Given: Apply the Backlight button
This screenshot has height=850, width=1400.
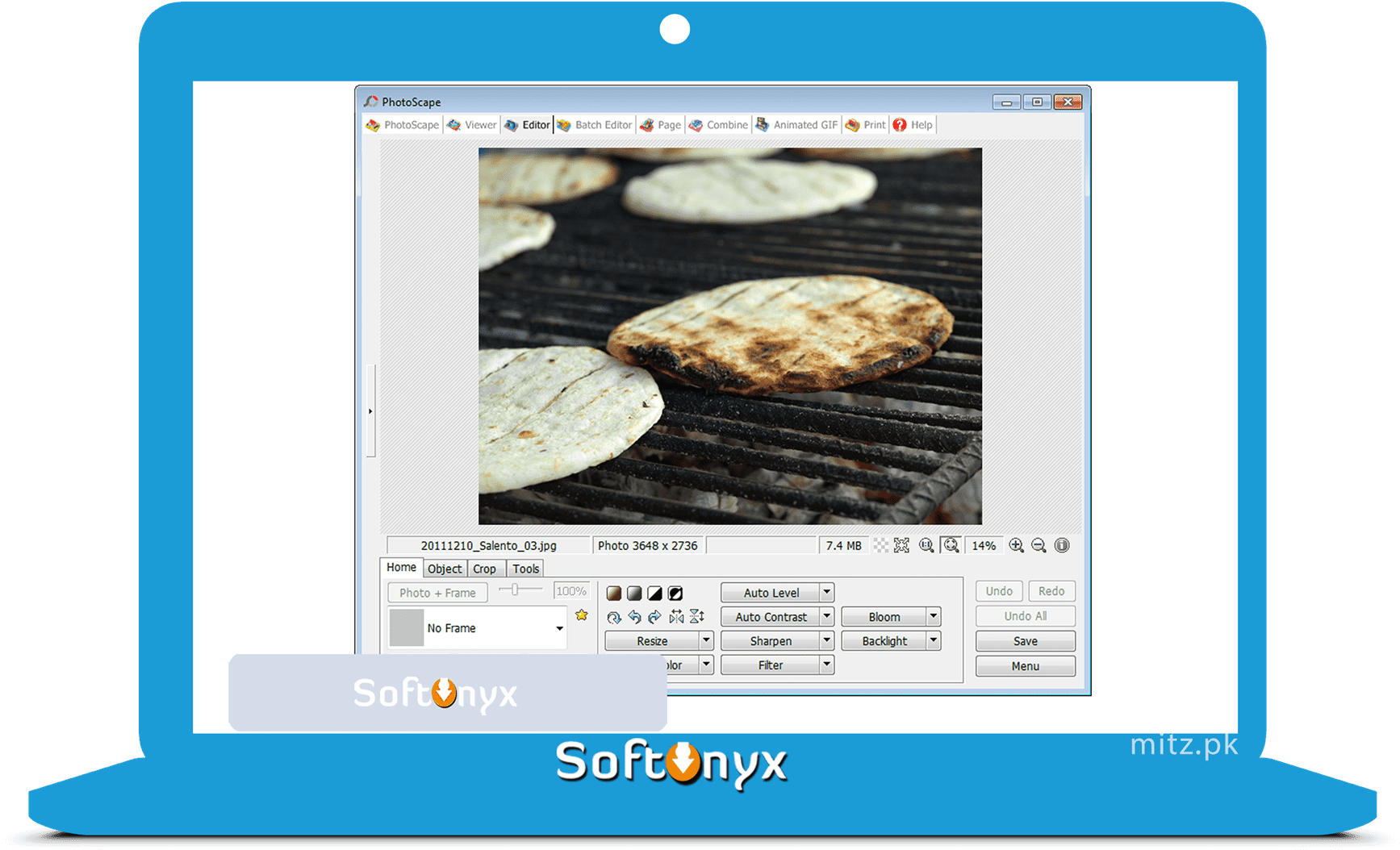Looking at the screenshot, I should click(884, 641).
